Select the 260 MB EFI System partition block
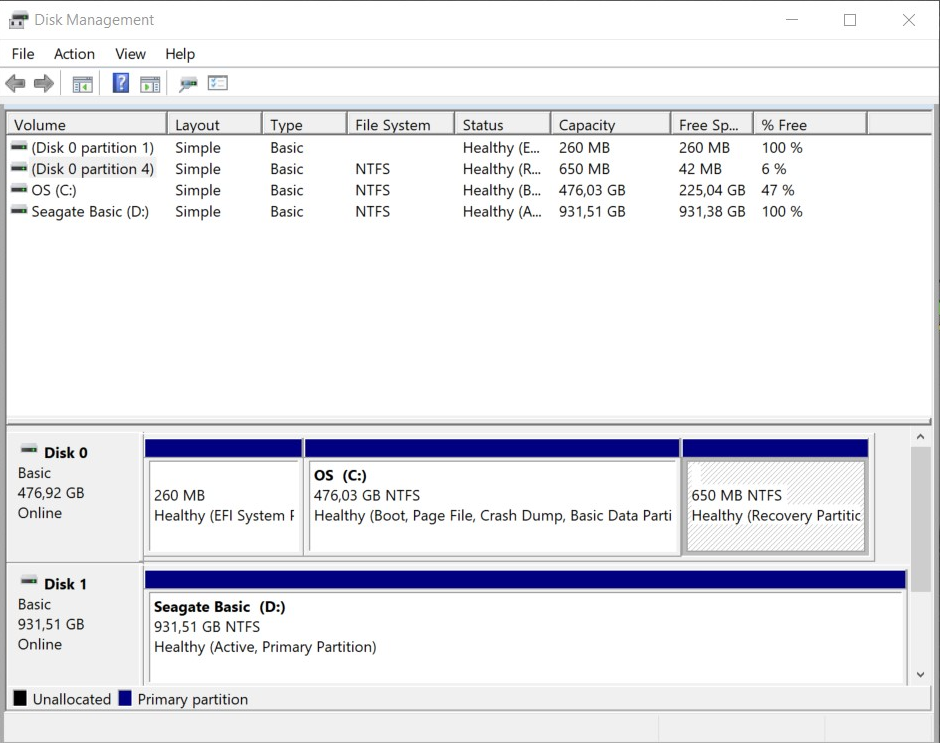 coord(224,496)
